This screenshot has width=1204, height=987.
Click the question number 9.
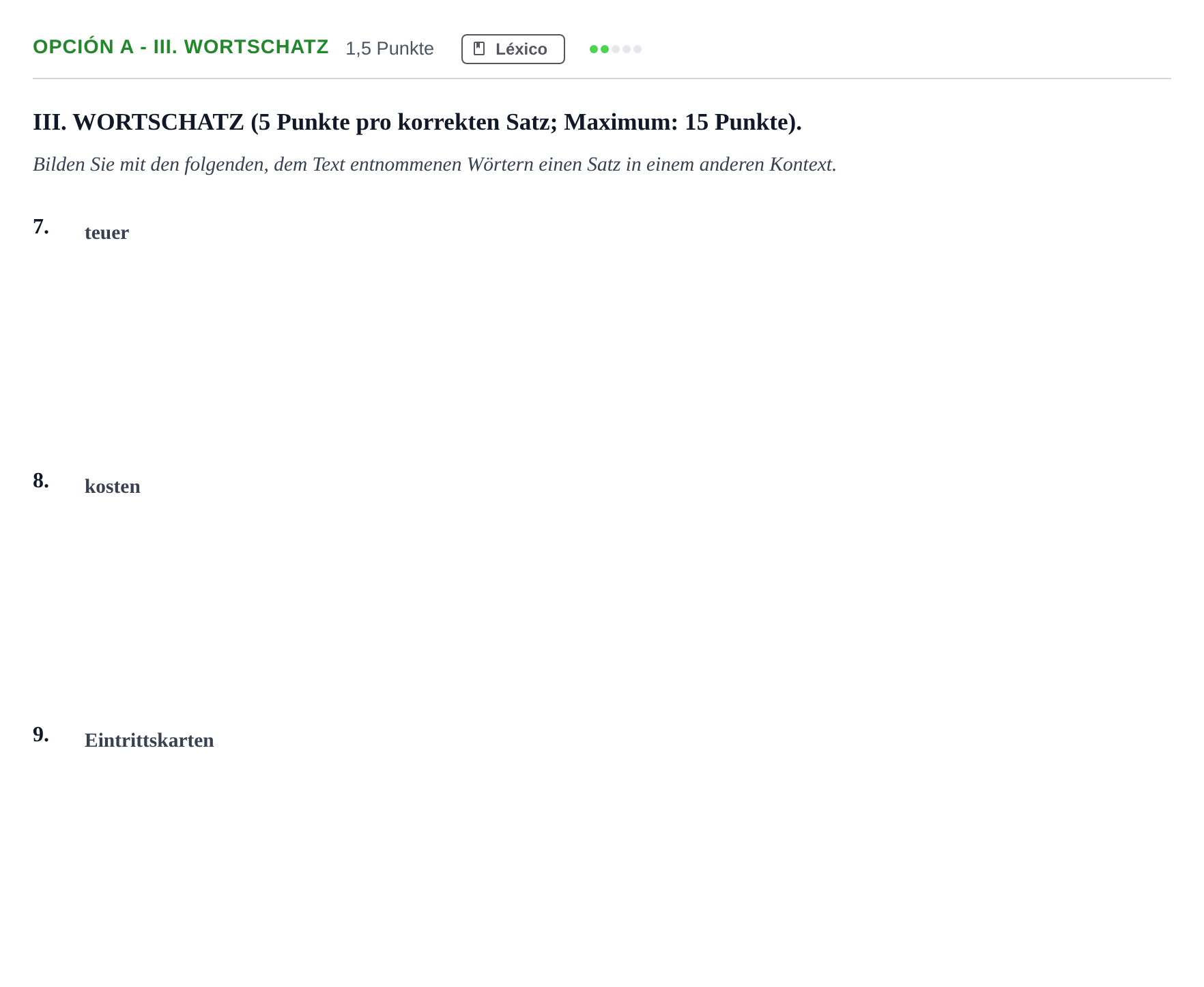[x=41, y=734]
